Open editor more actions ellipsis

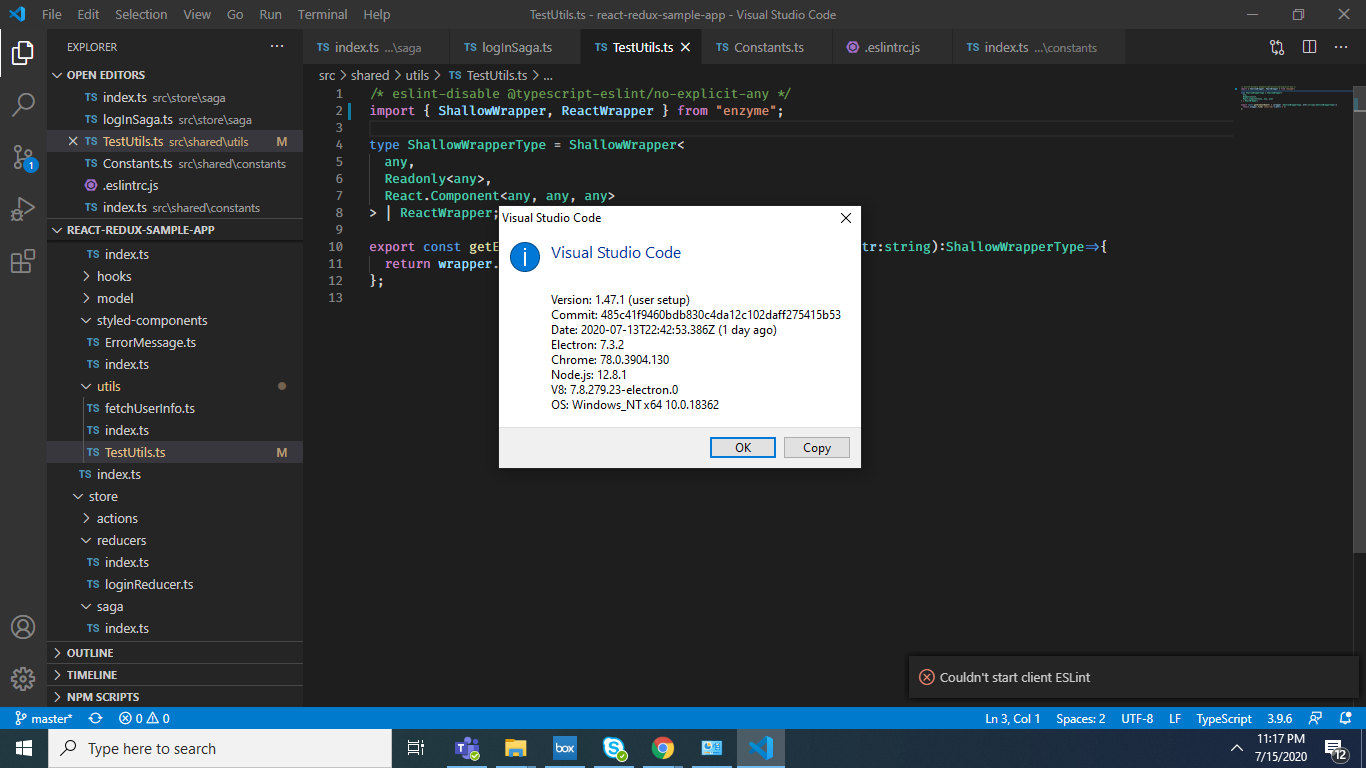(1342, 47)
